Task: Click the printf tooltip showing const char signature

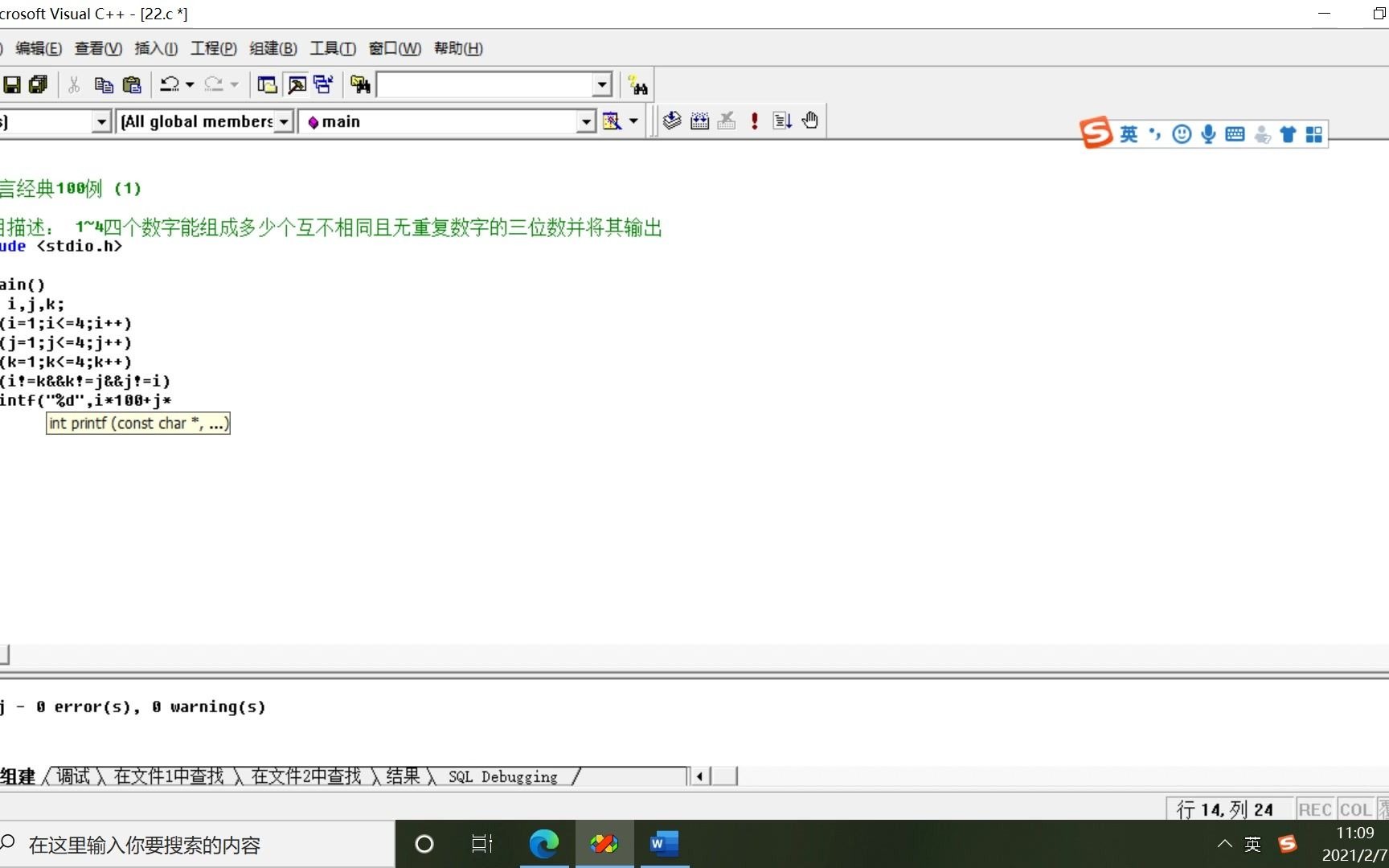Action: (x=137, y=423)
